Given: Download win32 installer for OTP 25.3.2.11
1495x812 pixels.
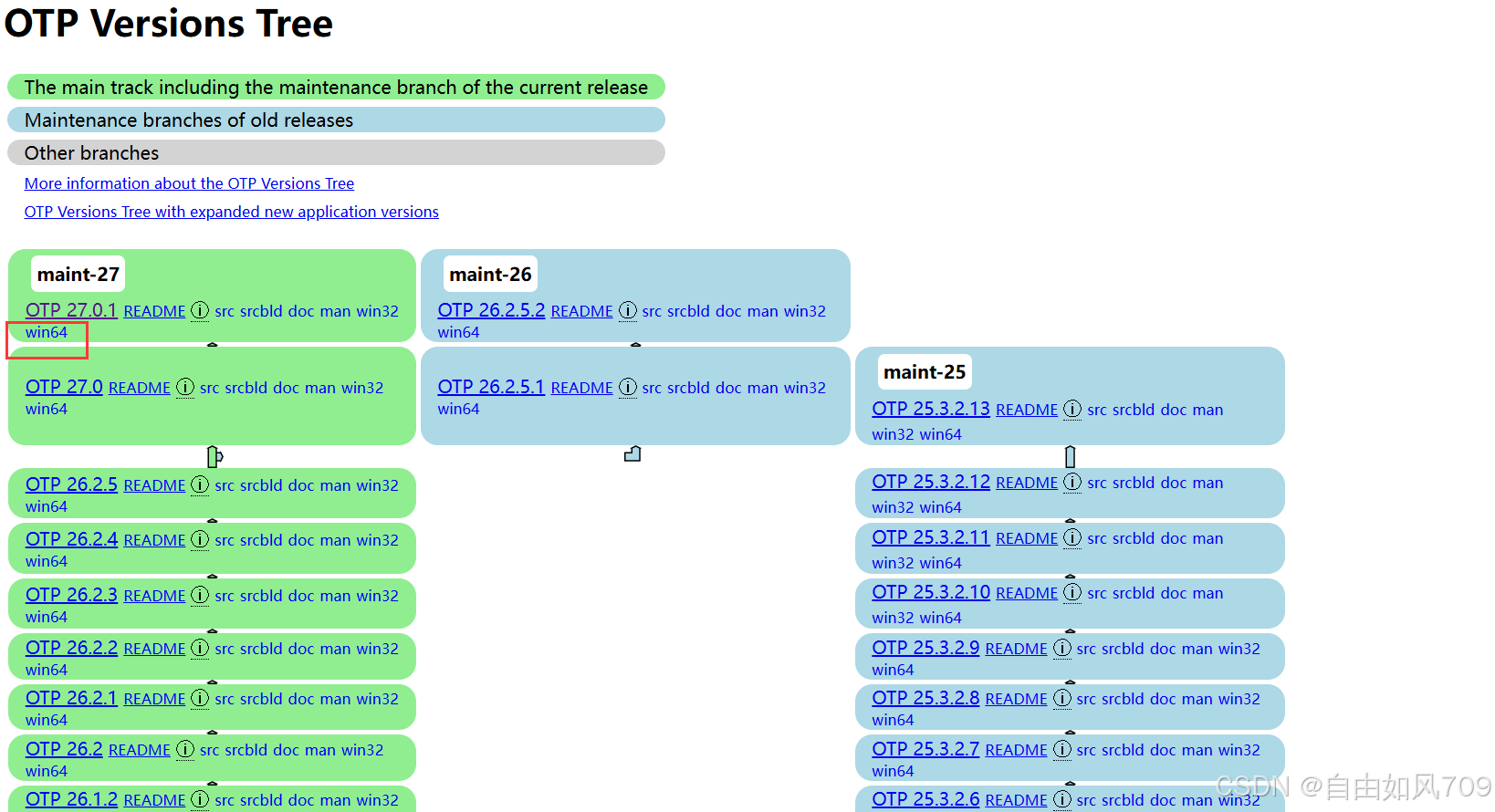Looking at the screenshot, I should [x=893, y=563].
